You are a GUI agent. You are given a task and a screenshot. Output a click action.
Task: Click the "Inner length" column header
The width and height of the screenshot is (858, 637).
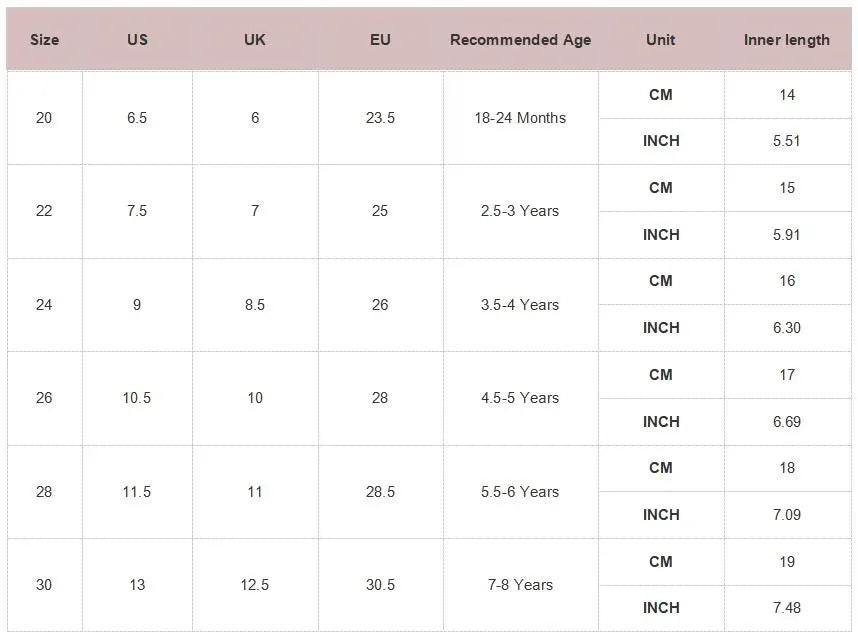click(x=787, y=40)
